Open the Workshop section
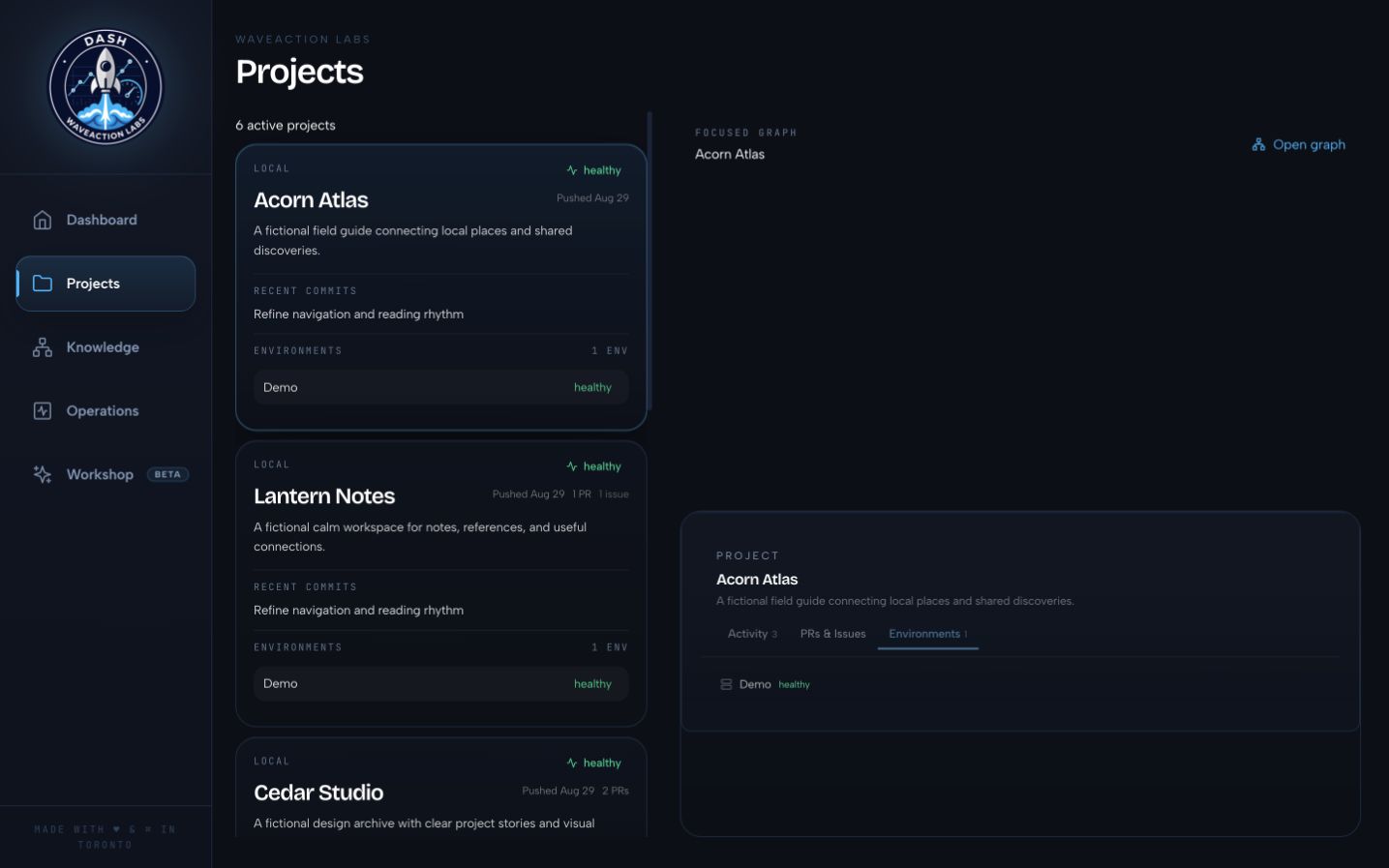The height and width of the screenshot is (868, 1389). point(106,474)
